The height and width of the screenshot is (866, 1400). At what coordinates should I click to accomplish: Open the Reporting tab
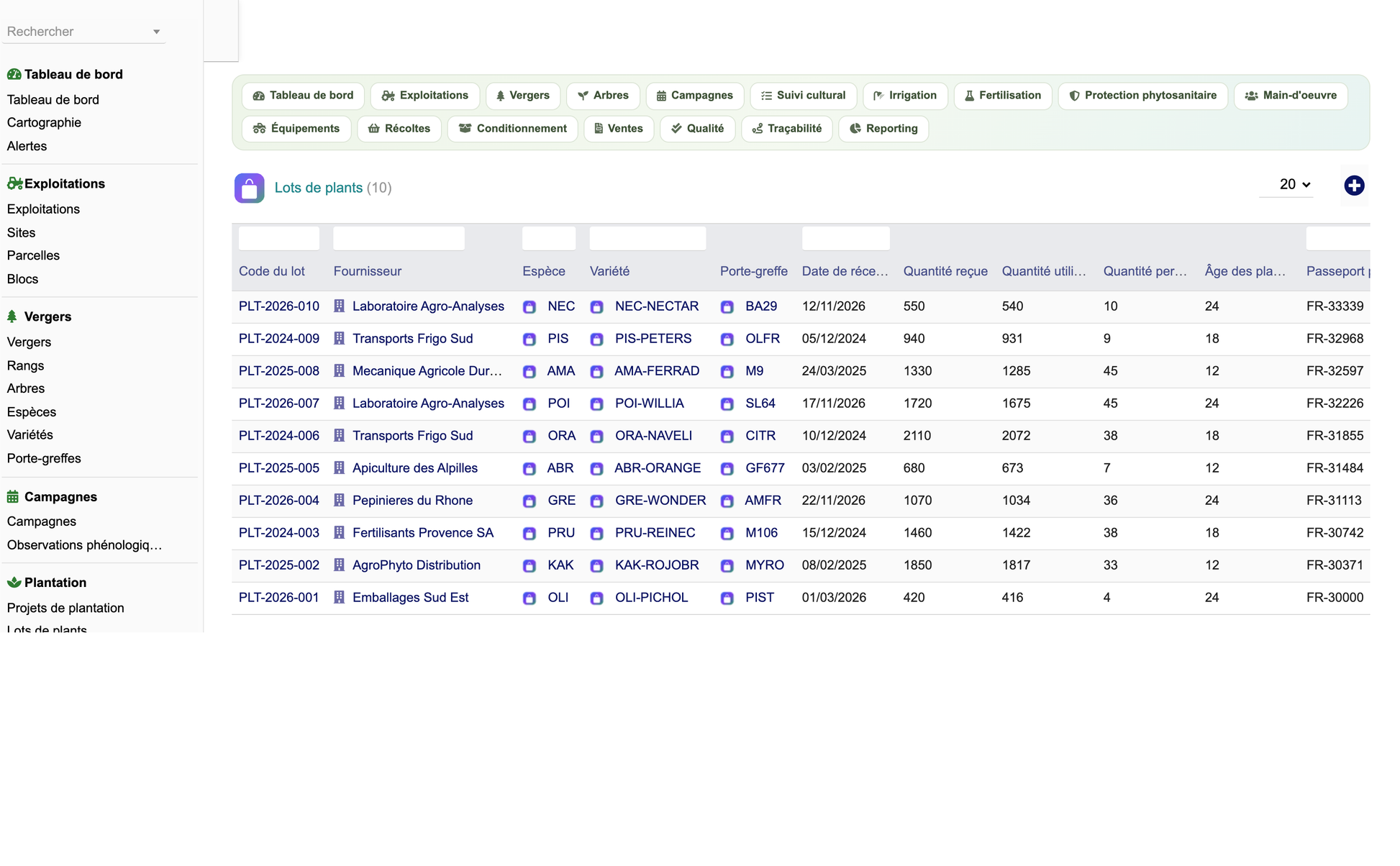883,129
